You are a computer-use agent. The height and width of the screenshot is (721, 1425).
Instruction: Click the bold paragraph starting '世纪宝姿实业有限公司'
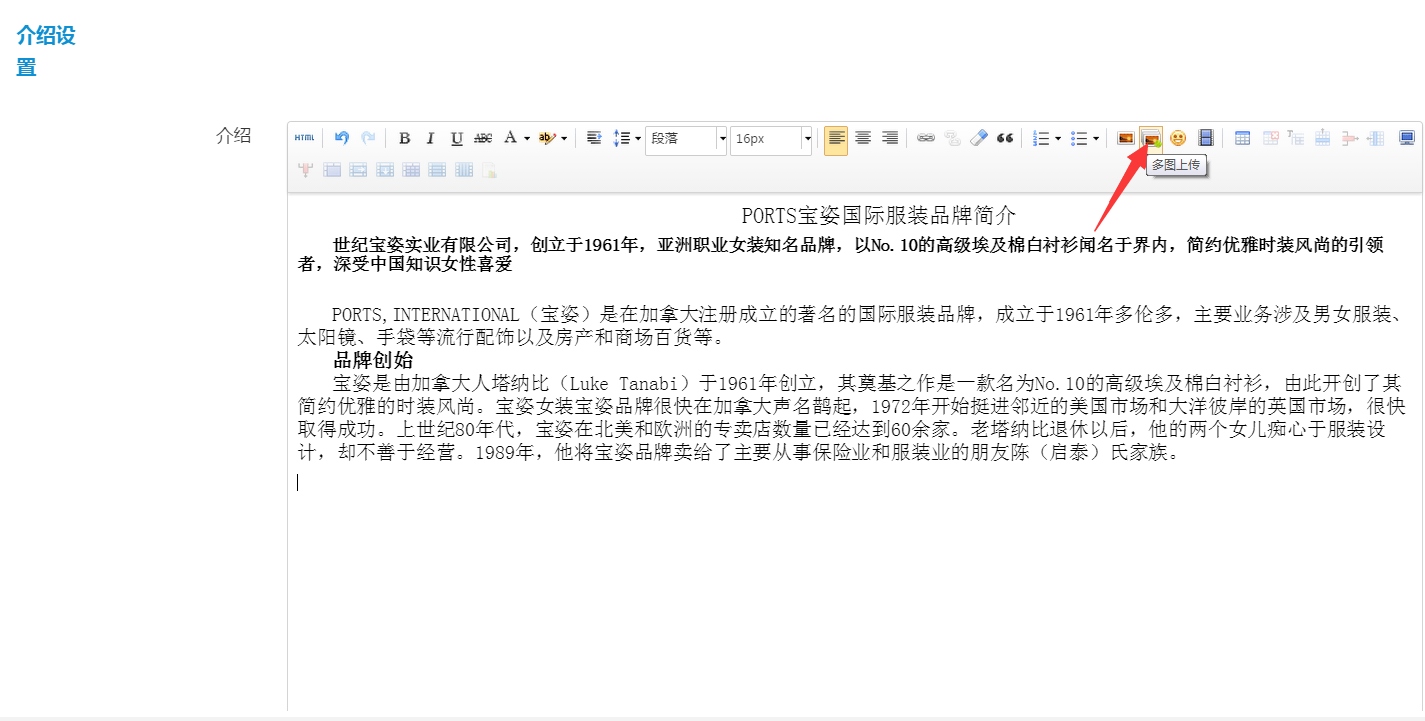coord(842,254)
